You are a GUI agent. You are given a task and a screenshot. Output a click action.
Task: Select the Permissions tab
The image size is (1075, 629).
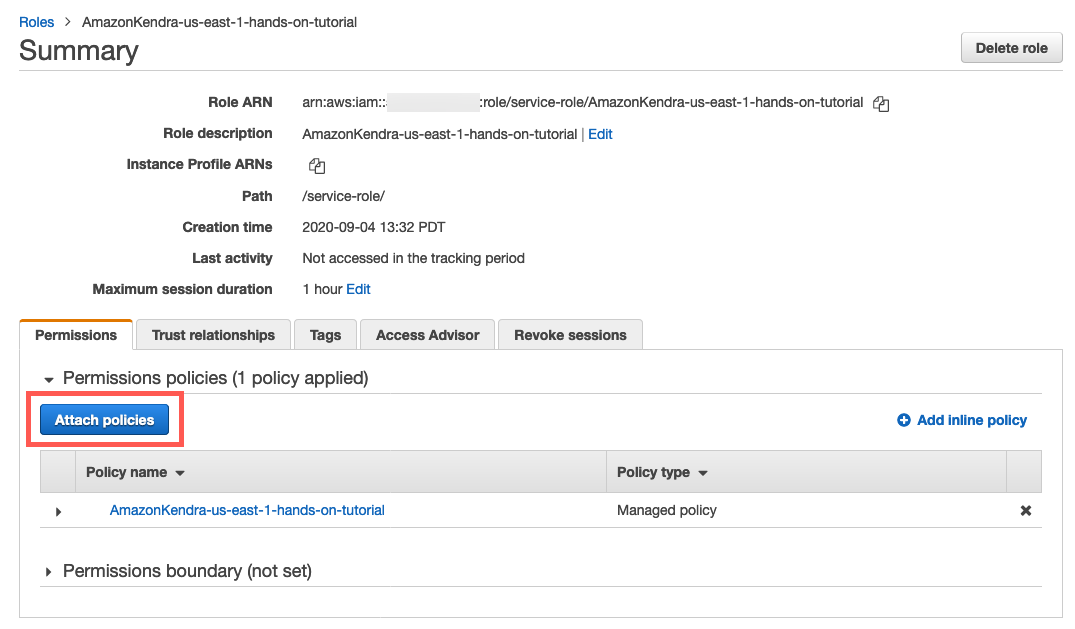[x=76, y=335]
